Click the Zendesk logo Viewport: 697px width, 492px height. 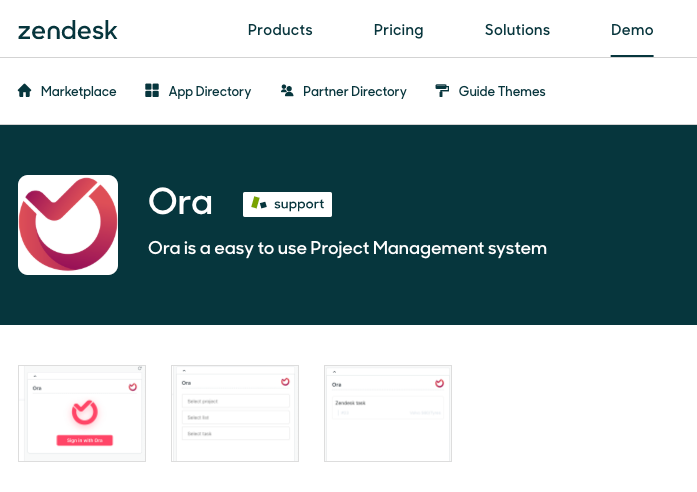click(x=68, y=30)
